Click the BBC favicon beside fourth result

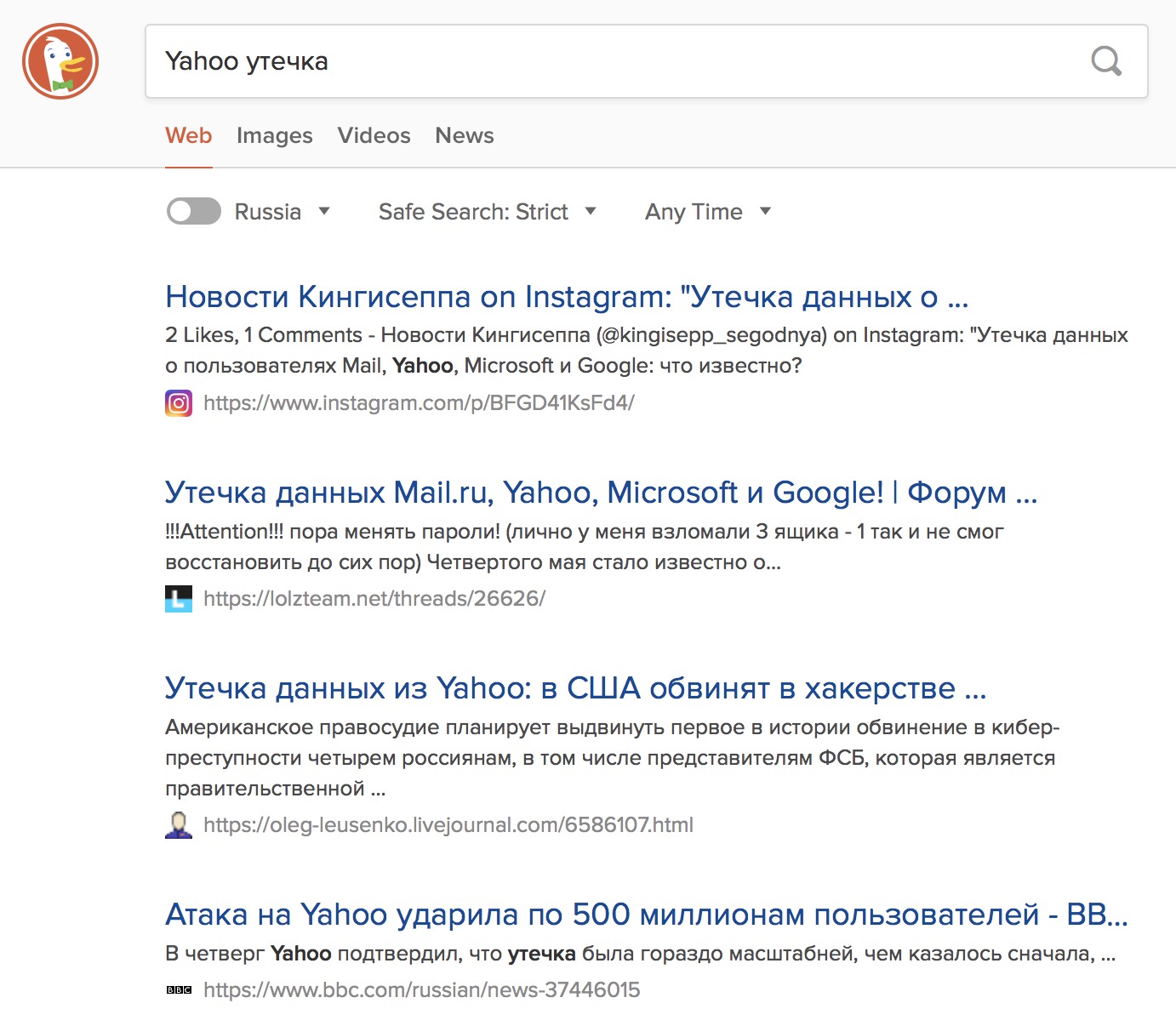tap(179, 990)
